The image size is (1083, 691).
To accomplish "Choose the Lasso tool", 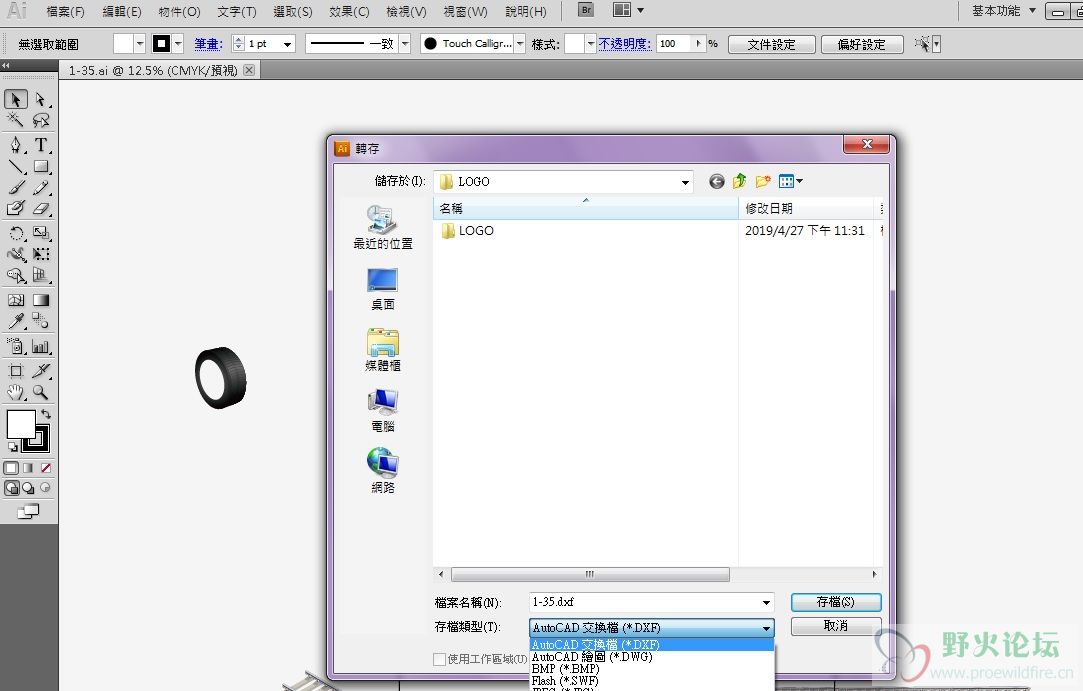I will (x=41, y=120).
